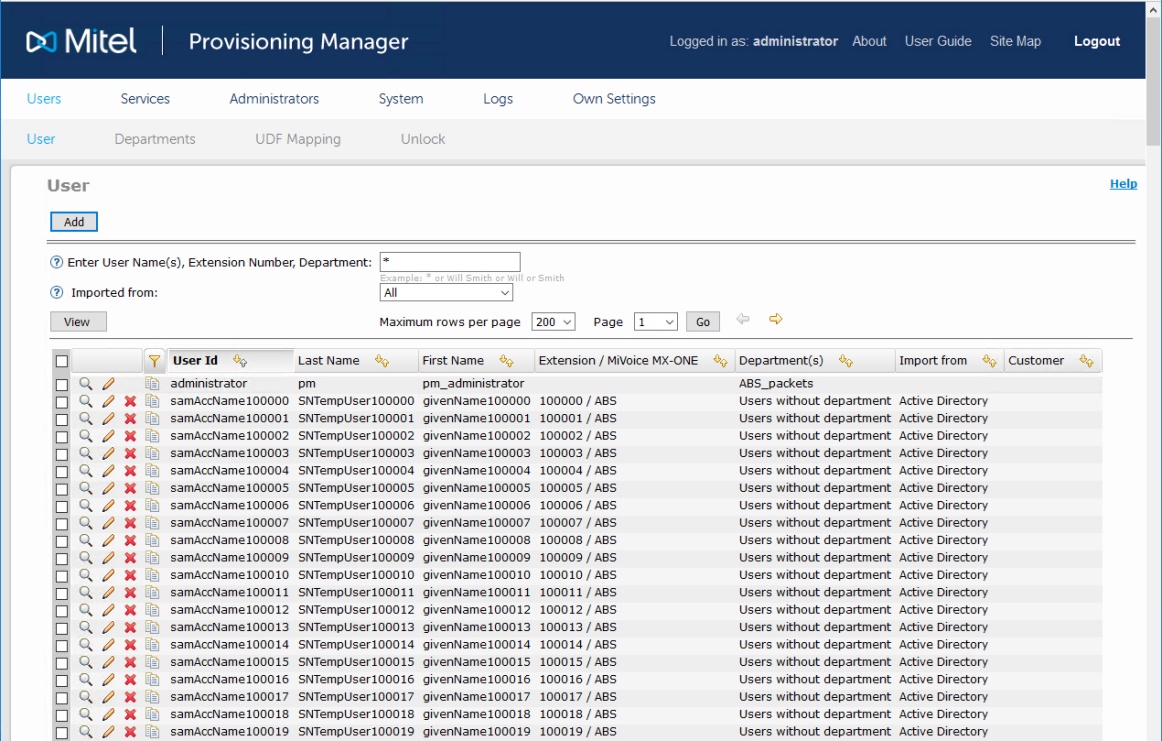
Task: Open the Imported from dropdown
Action: click(x=446, y=293)
